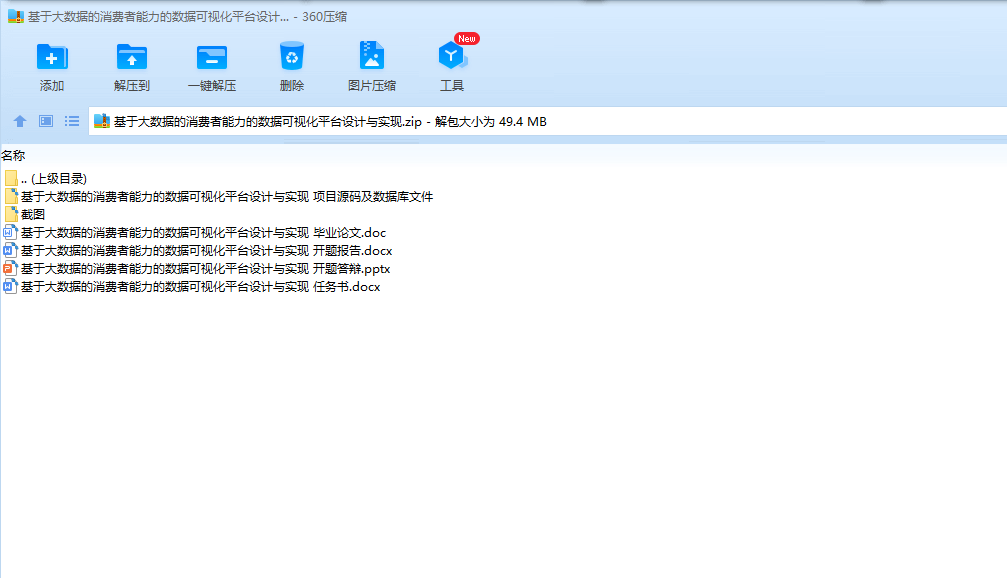Click the folder icon of 上级目录 row
1007x578 pixels.
click(11, 178)
